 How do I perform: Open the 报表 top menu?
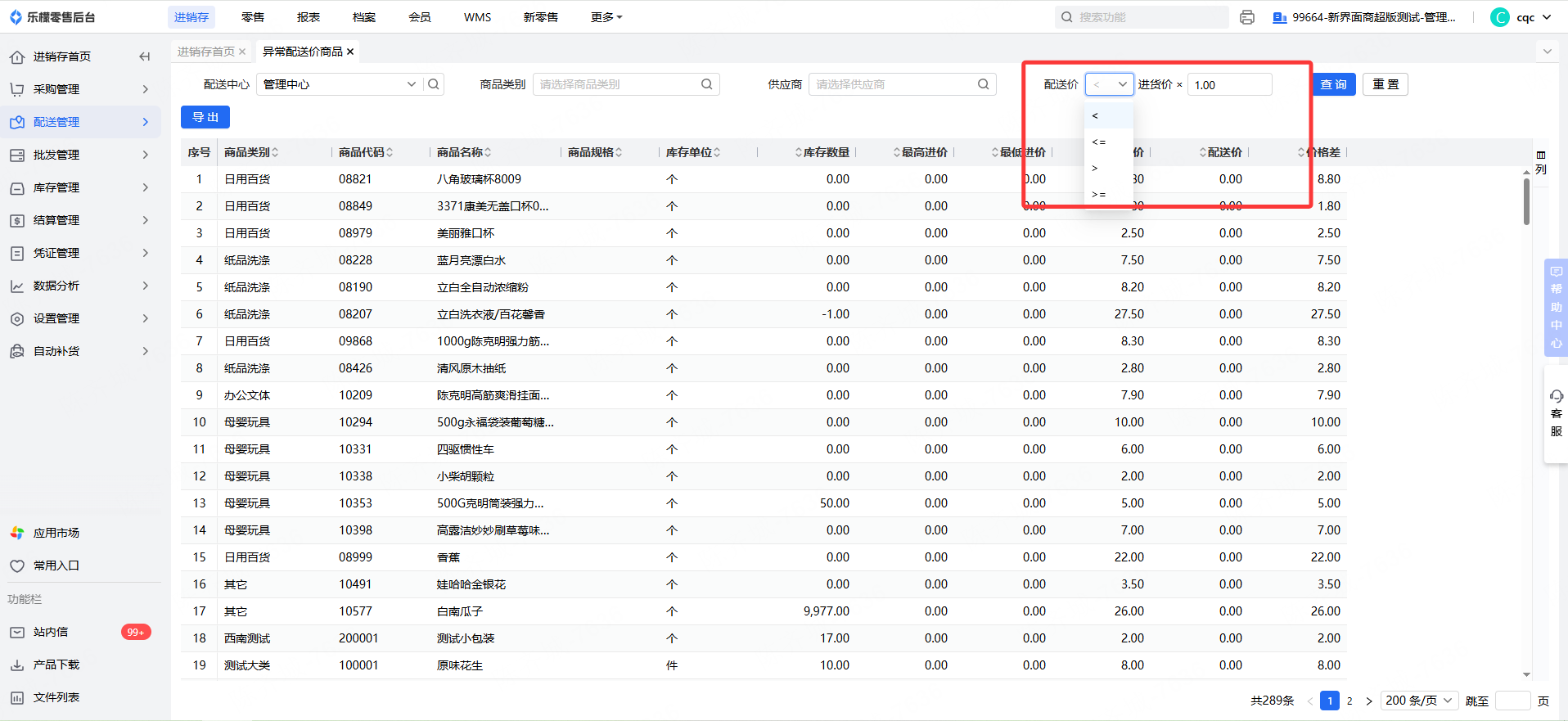pyautogui.click(x=309, y=17)
